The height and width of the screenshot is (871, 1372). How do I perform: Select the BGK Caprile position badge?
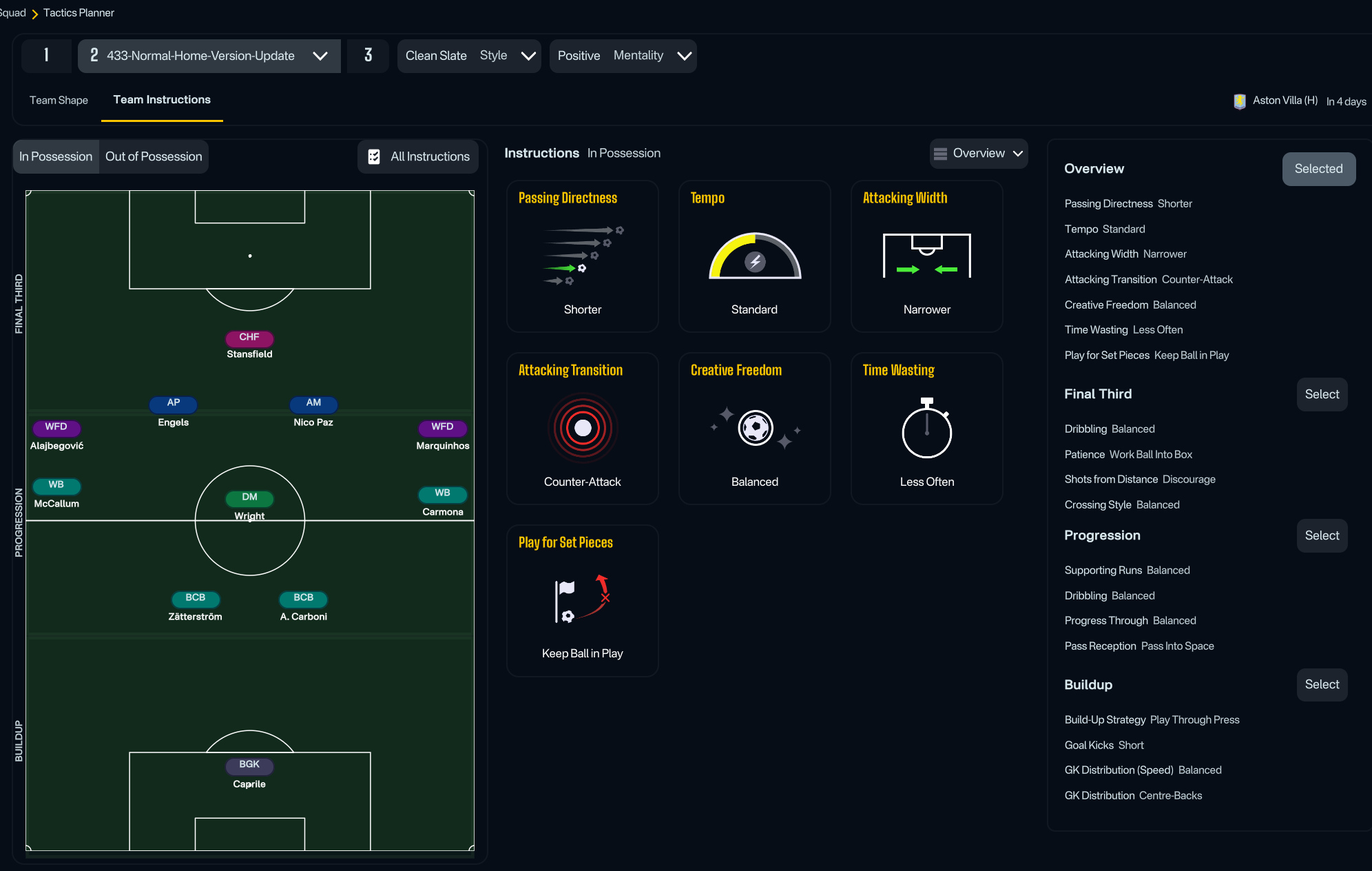[249, 765]
